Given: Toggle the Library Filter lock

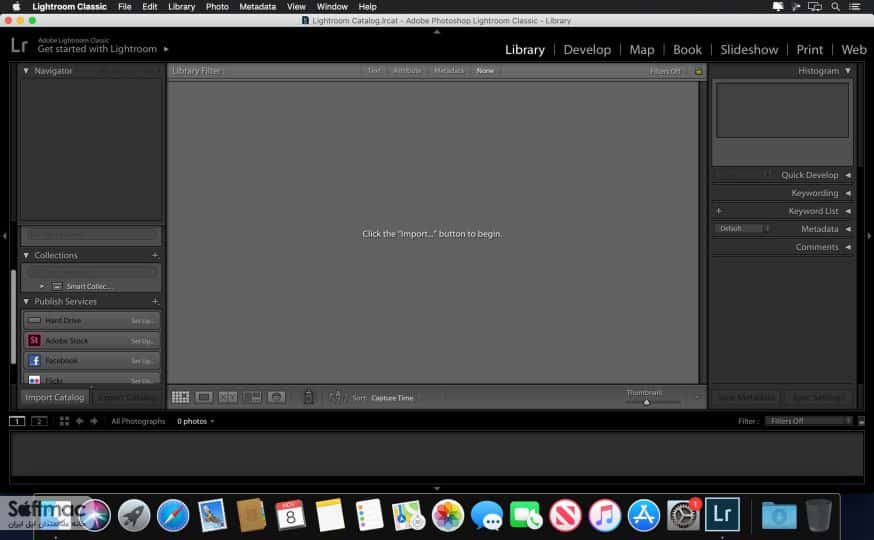Looking at the screenshot, I should click(x=698, y=71).
